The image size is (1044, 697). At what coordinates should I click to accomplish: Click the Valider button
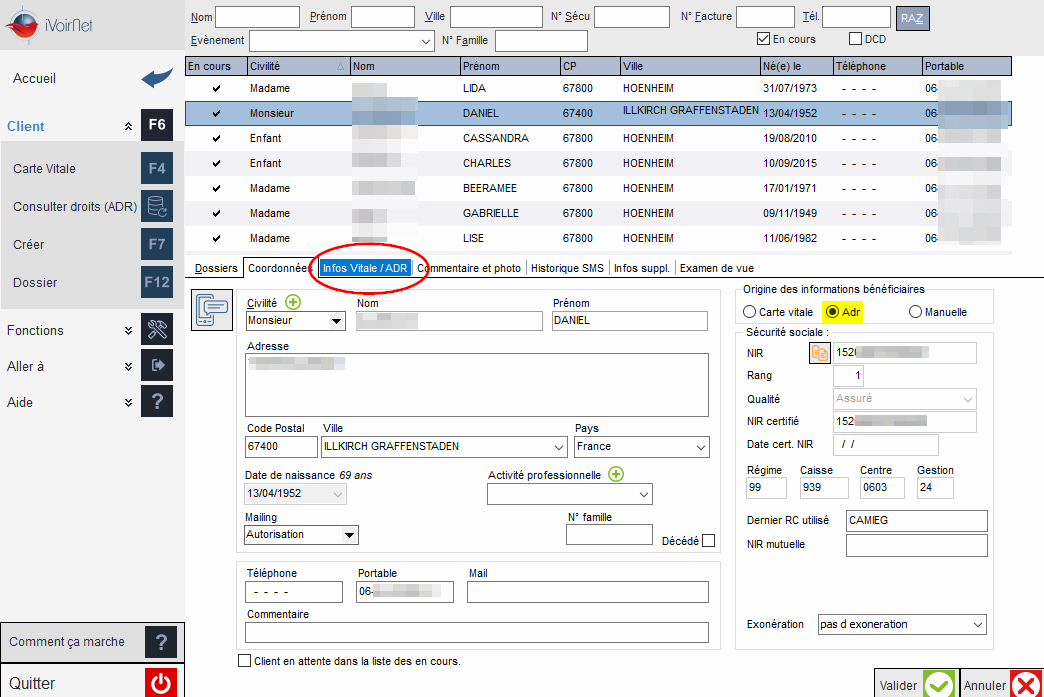click(916, 684)
